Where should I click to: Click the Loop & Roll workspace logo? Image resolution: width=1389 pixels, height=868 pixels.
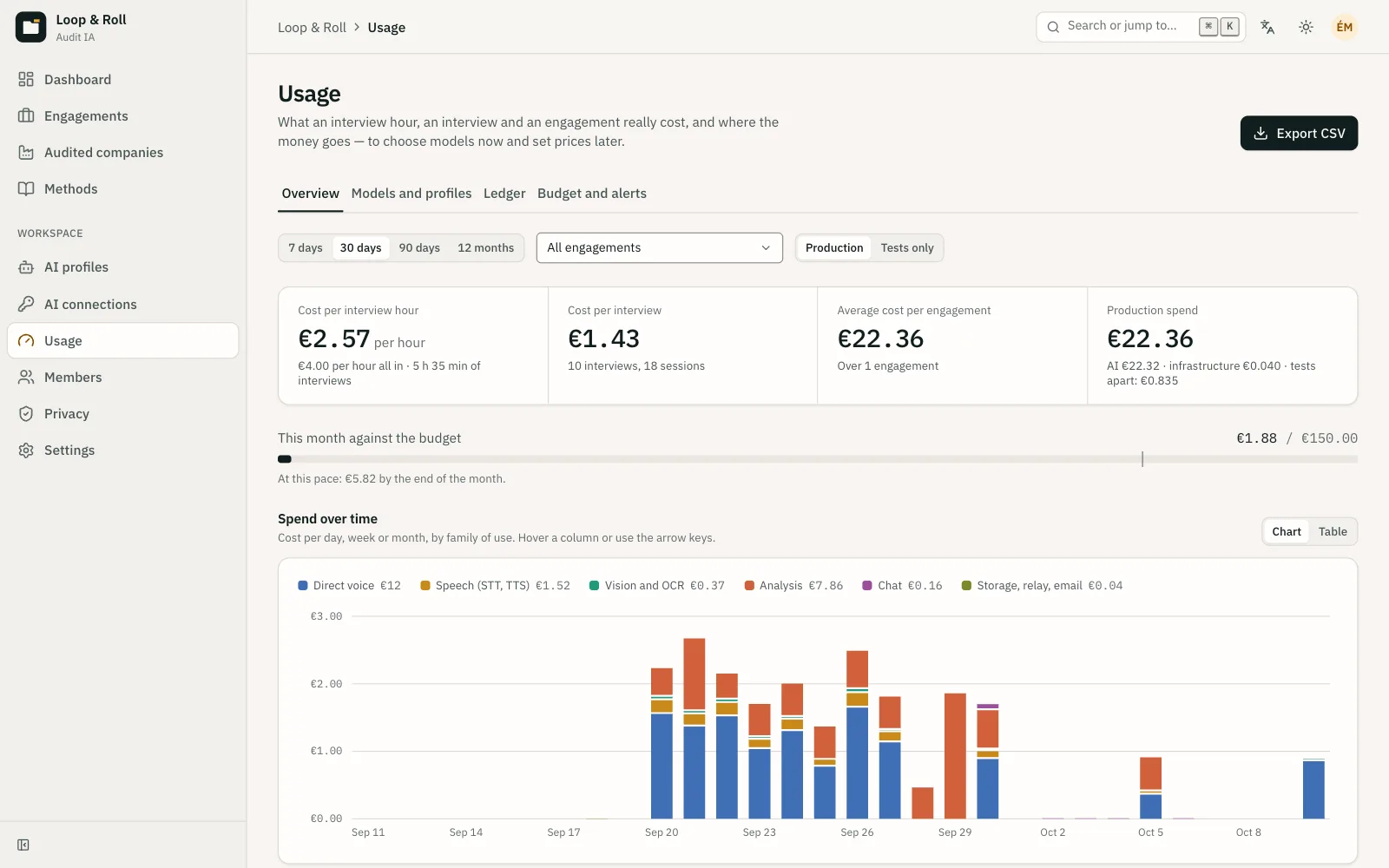pos(30,27)
